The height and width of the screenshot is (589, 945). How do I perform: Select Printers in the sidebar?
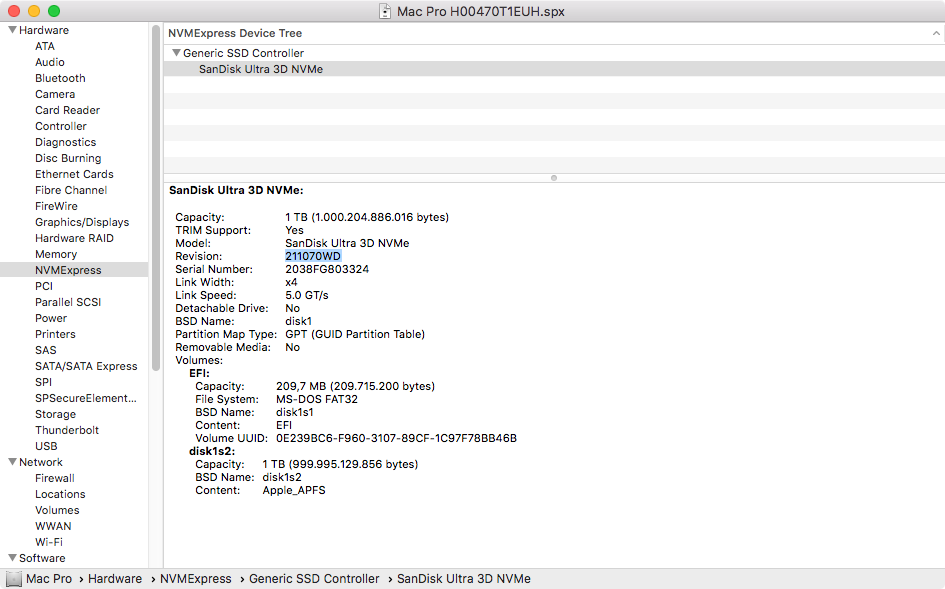click(x=55, y=334)
